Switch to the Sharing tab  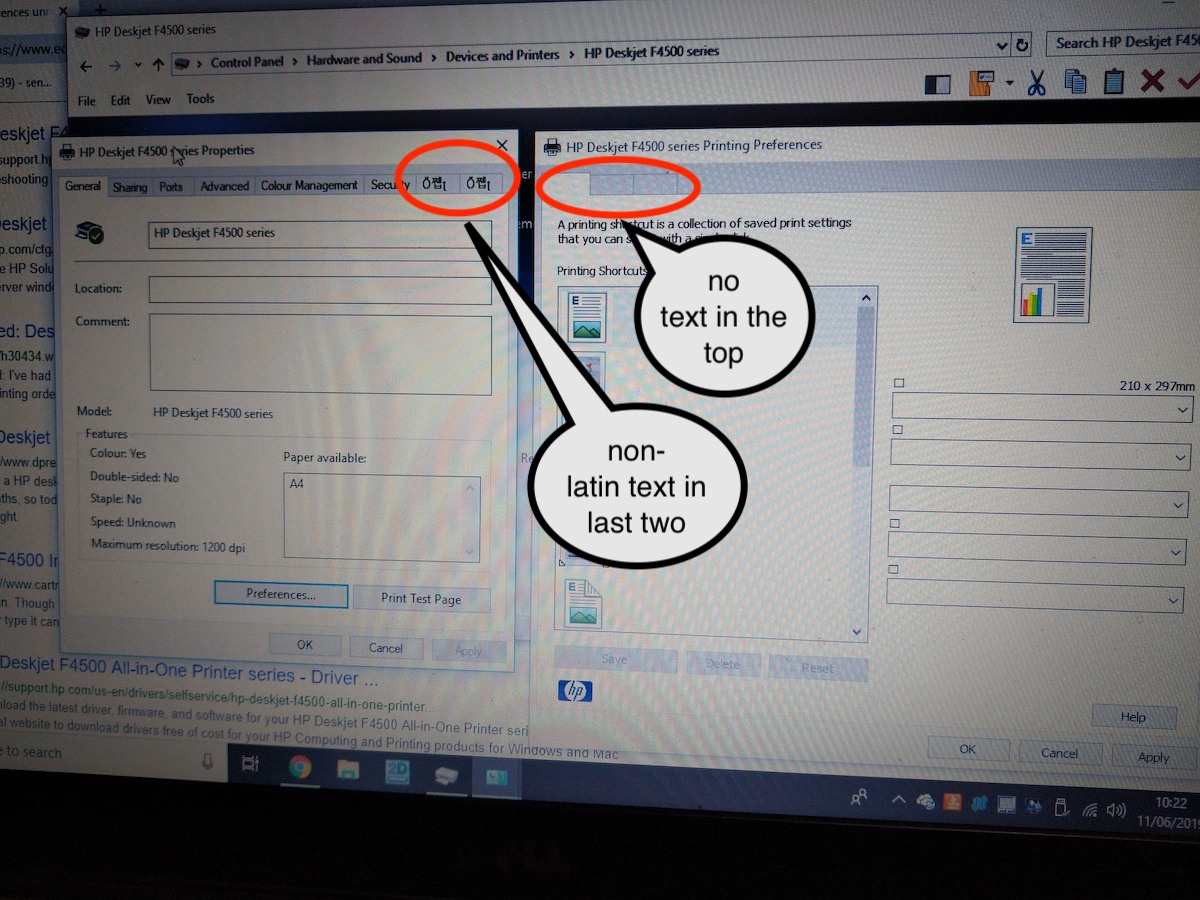[x=130, y=187]
